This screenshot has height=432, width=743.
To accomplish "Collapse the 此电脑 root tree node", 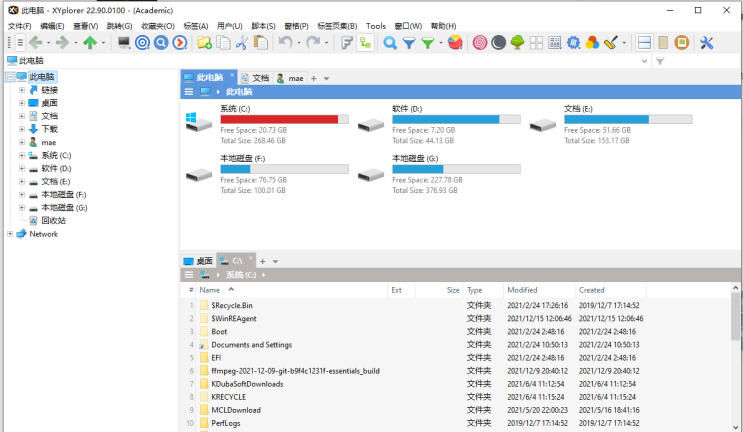I will coord(10,77).
